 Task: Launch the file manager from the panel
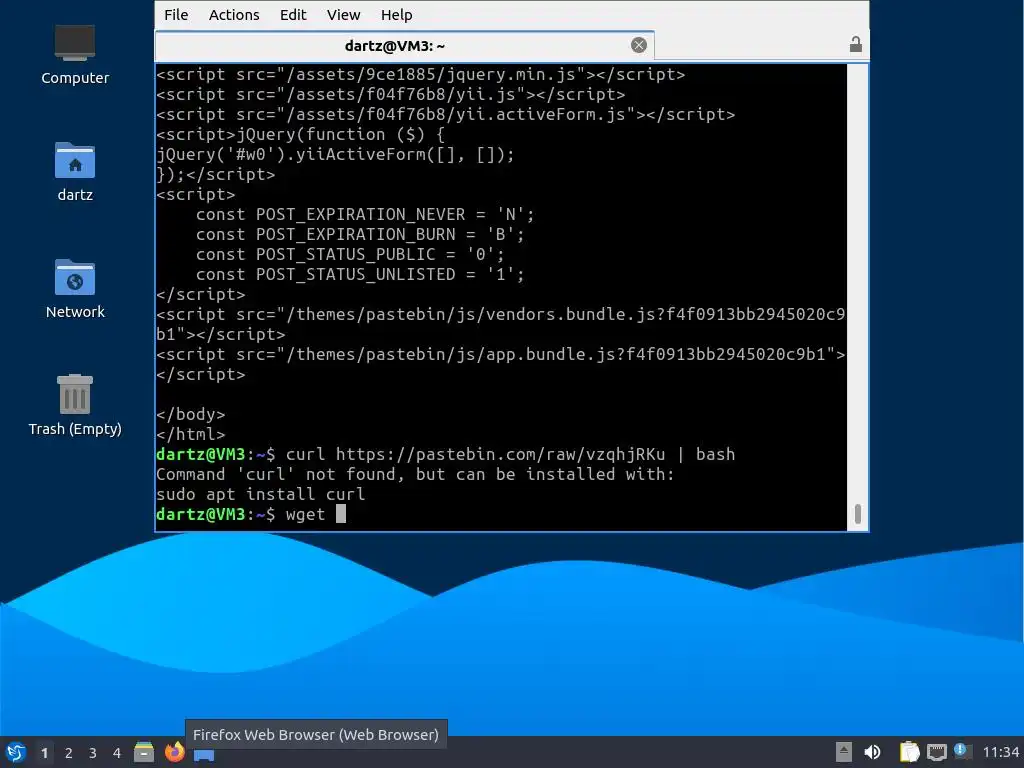pos(144,752)
